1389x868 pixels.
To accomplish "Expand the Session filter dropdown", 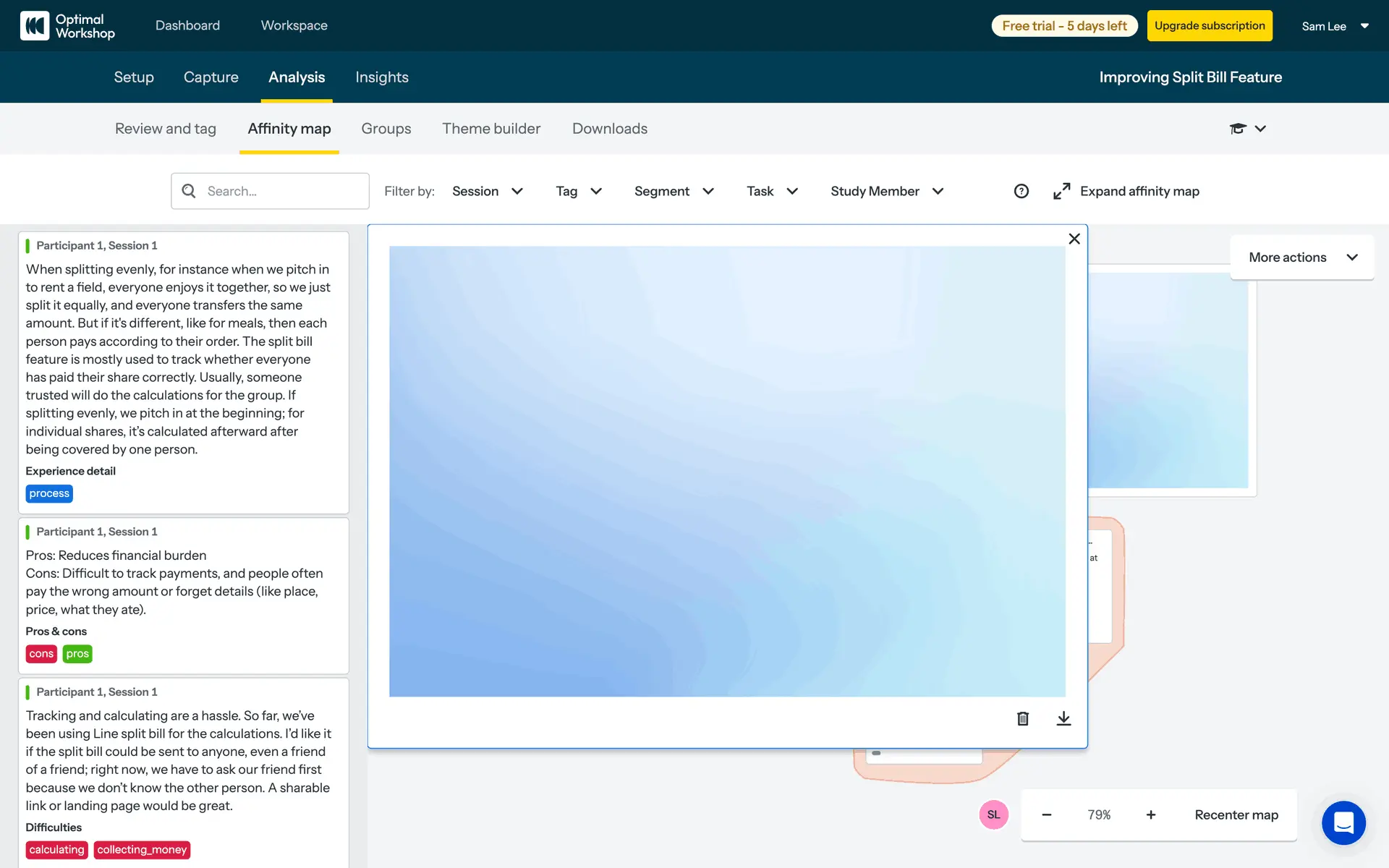I will [x=488, y=191].
